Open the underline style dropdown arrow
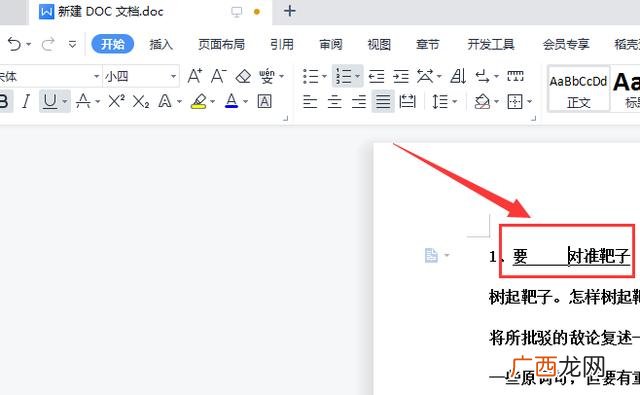640x395 pixels. [x=65, y=101]
